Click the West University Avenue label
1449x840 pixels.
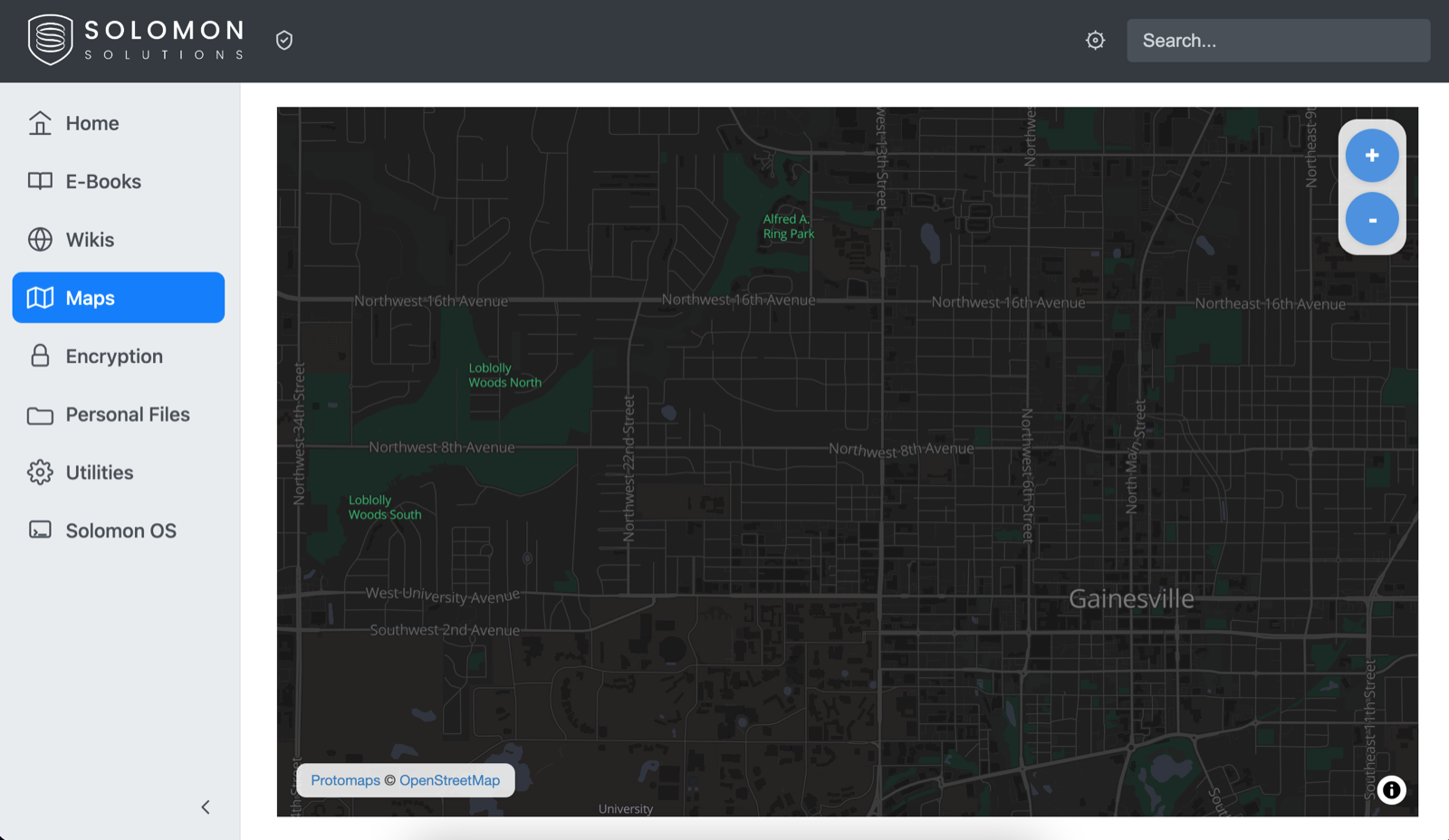click(x=443, y=595)
